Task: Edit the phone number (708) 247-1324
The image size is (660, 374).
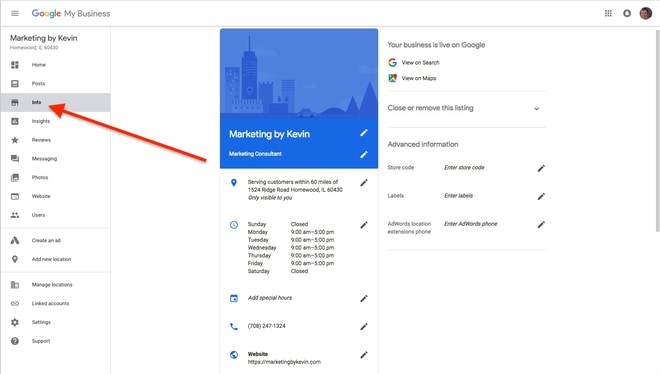Action: click(x=364, y=327)
